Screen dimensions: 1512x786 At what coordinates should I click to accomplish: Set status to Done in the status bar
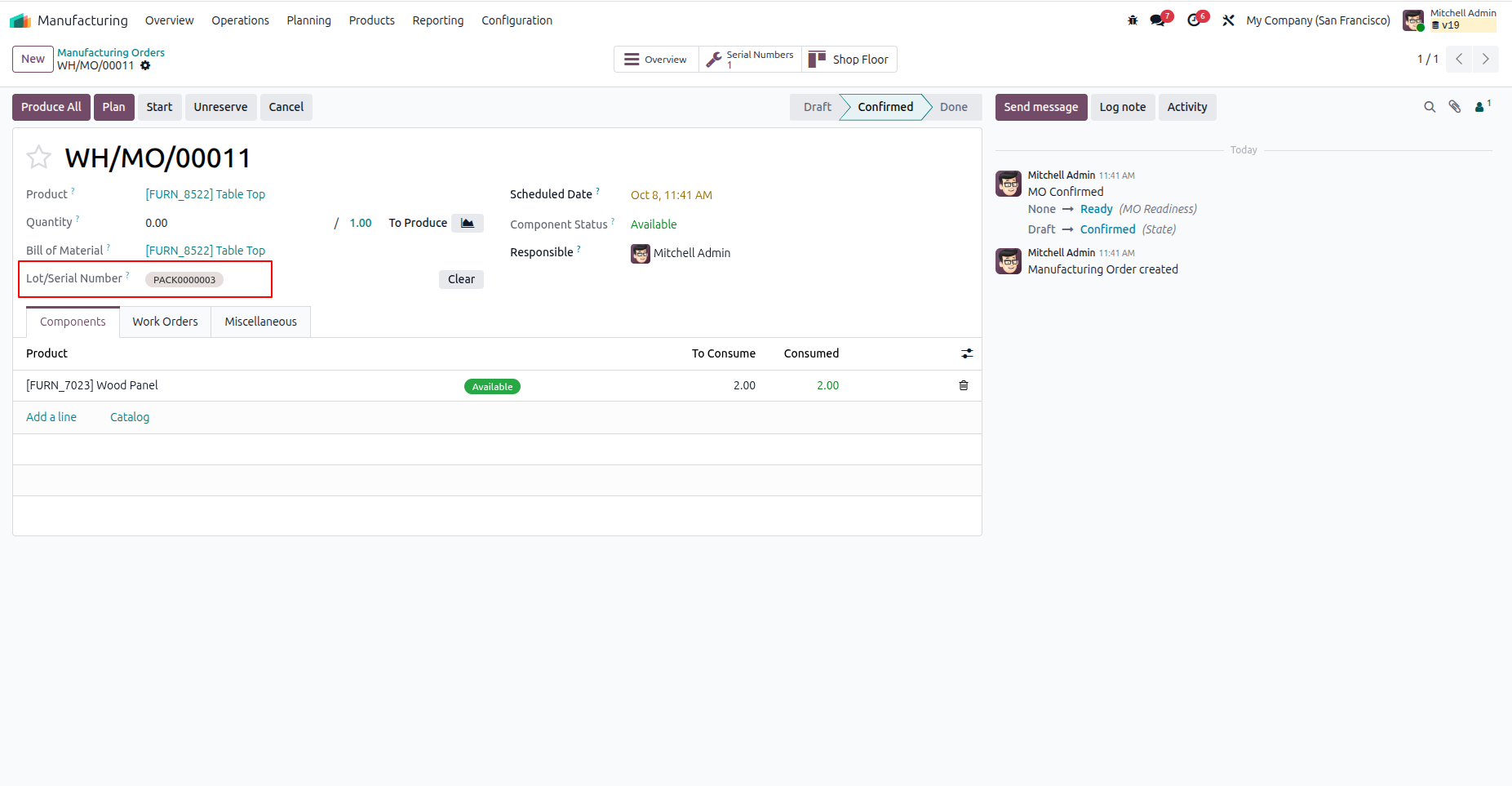pyautogui.click(x=953, y=107)
